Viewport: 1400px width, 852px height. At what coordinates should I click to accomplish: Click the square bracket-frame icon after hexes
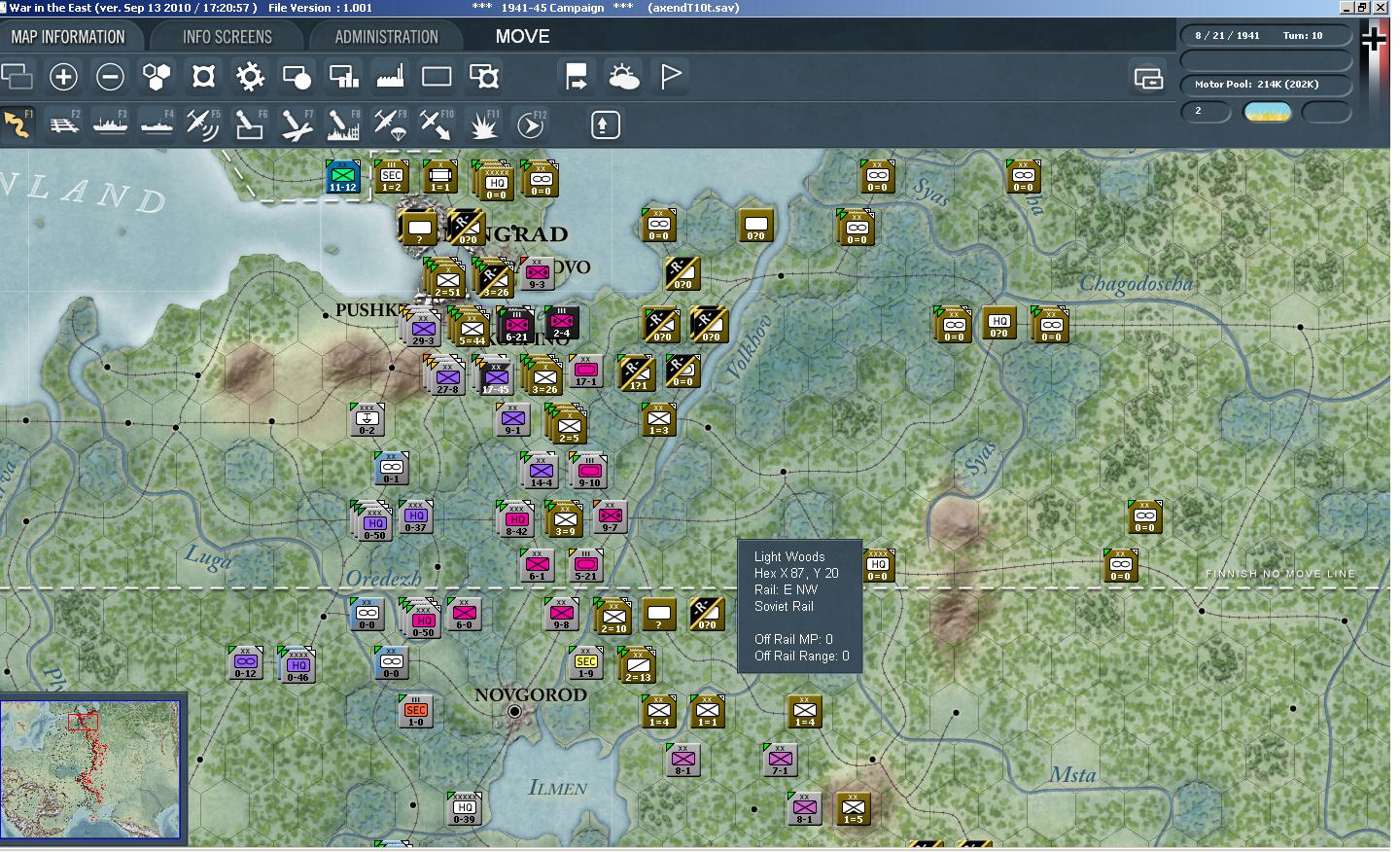[203, 76]
